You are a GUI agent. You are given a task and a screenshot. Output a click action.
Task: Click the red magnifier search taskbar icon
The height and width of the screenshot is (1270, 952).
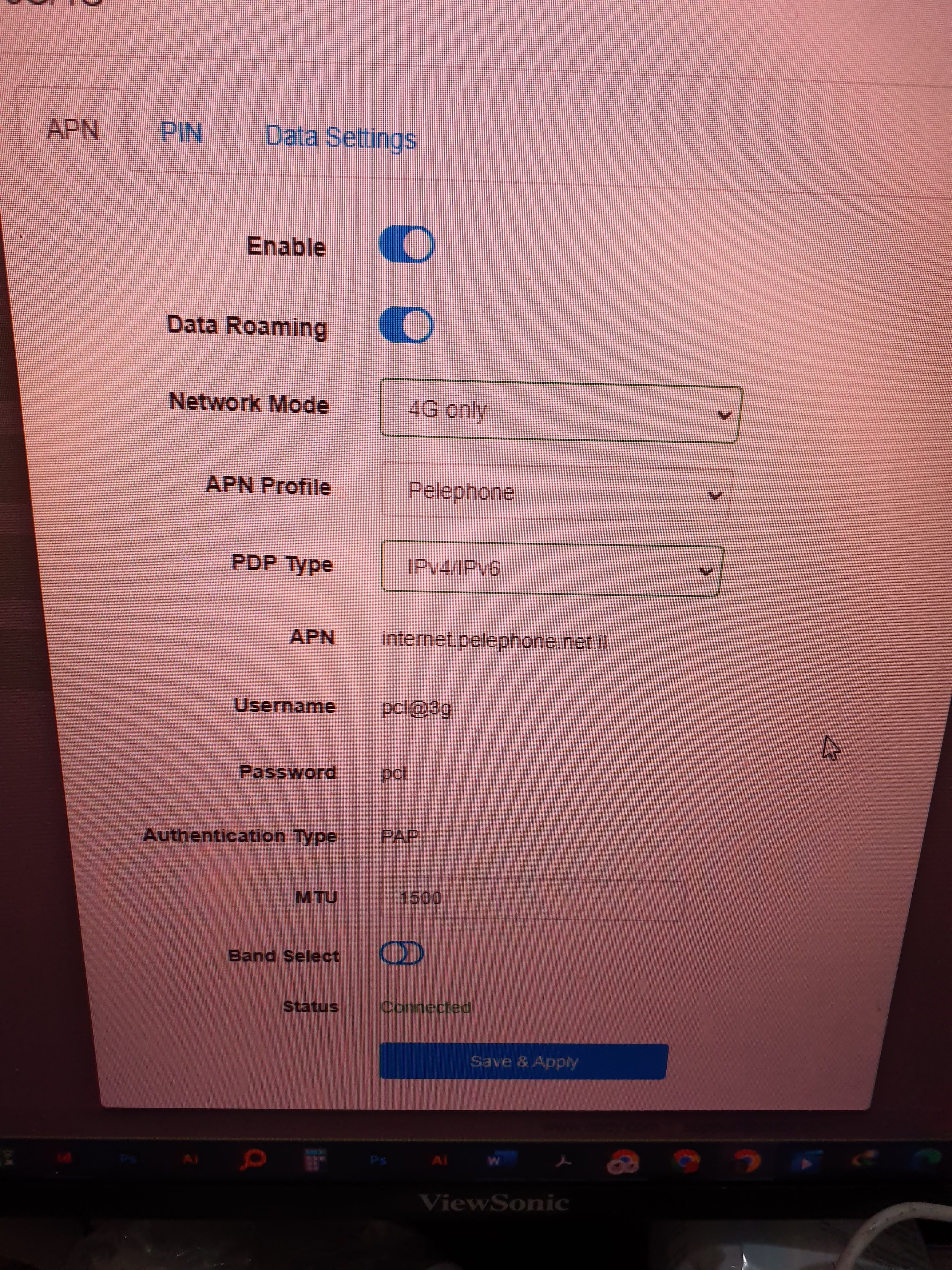tap(252, 1159)
